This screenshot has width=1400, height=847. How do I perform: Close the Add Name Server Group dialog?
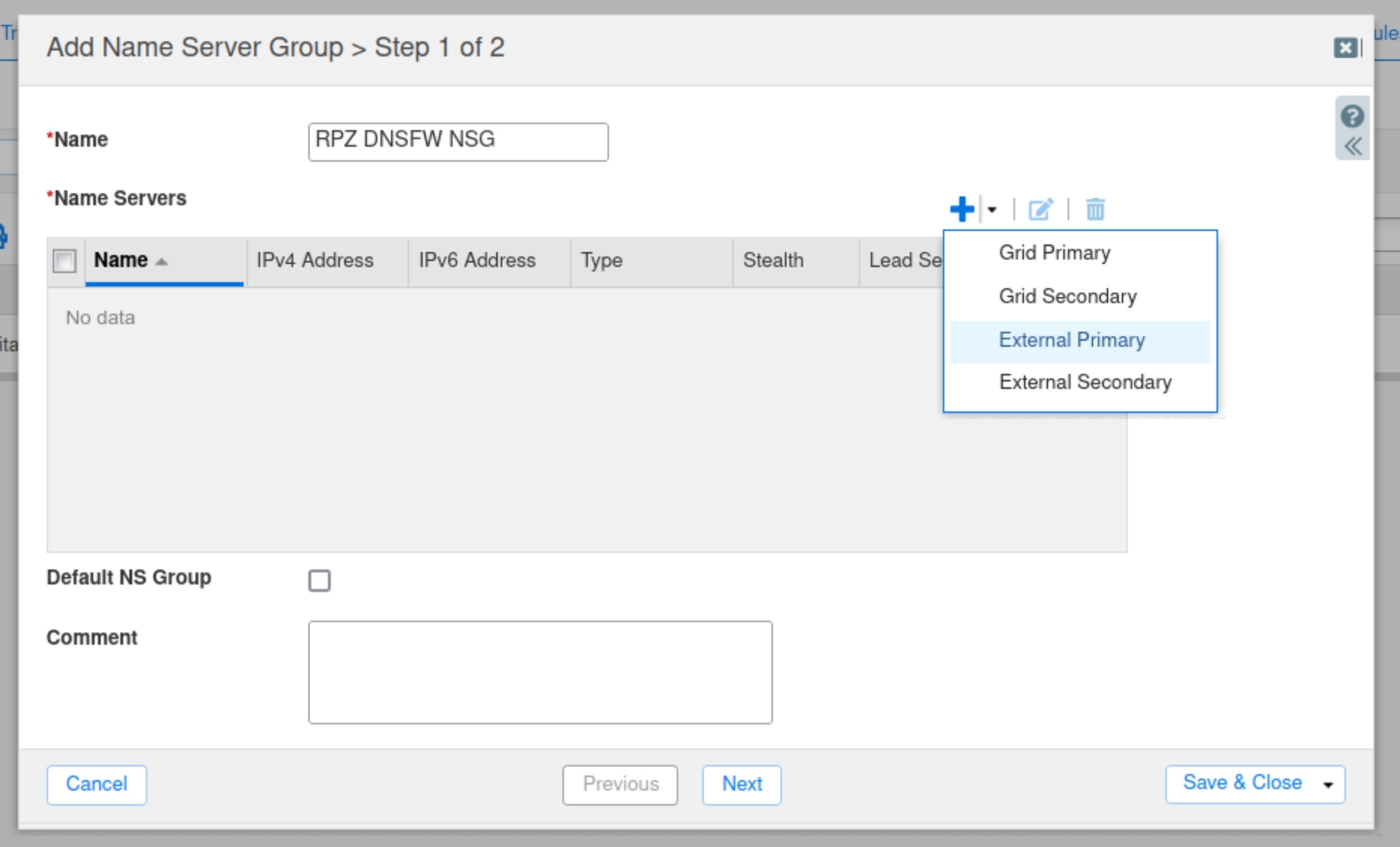coord(1346,48)
